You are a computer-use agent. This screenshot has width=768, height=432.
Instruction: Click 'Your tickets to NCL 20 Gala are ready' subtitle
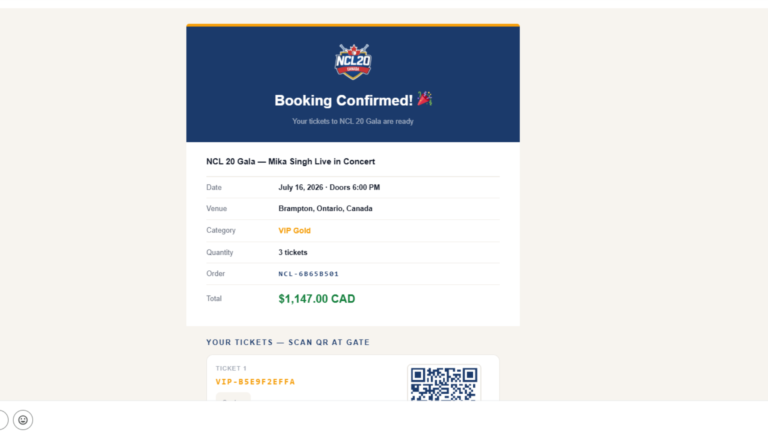point(353,121)
